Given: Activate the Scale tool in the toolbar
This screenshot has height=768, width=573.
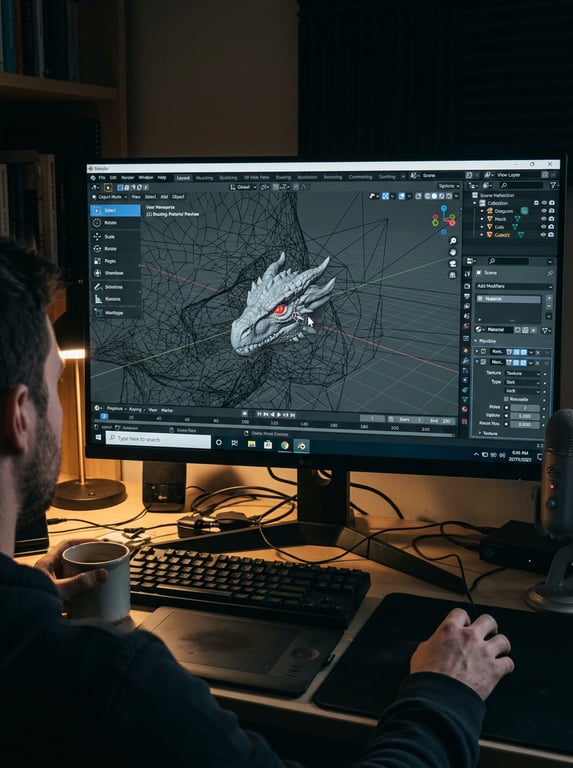Looking at the screenshot, I should (116, 237).
